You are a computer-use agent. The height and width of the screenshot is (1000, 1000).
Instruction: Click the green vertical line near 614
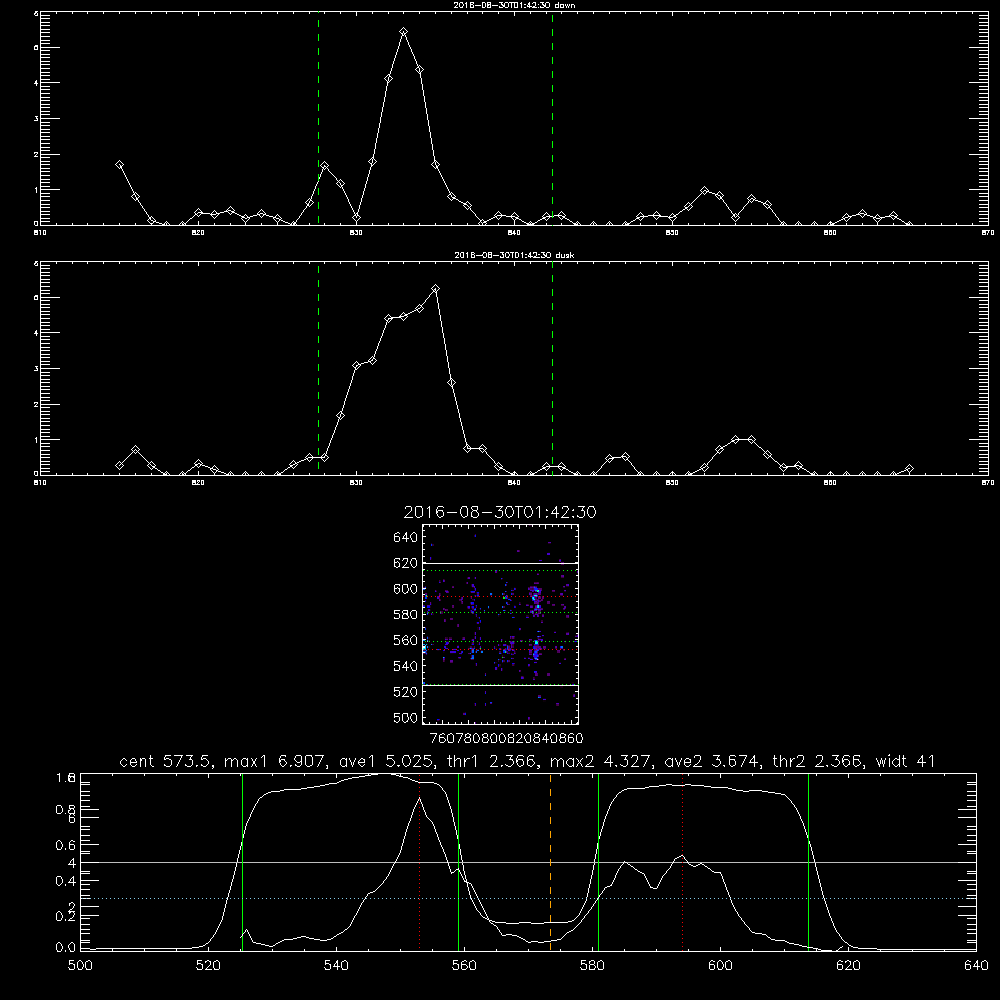pyautogui.click(x=808, y=862)
